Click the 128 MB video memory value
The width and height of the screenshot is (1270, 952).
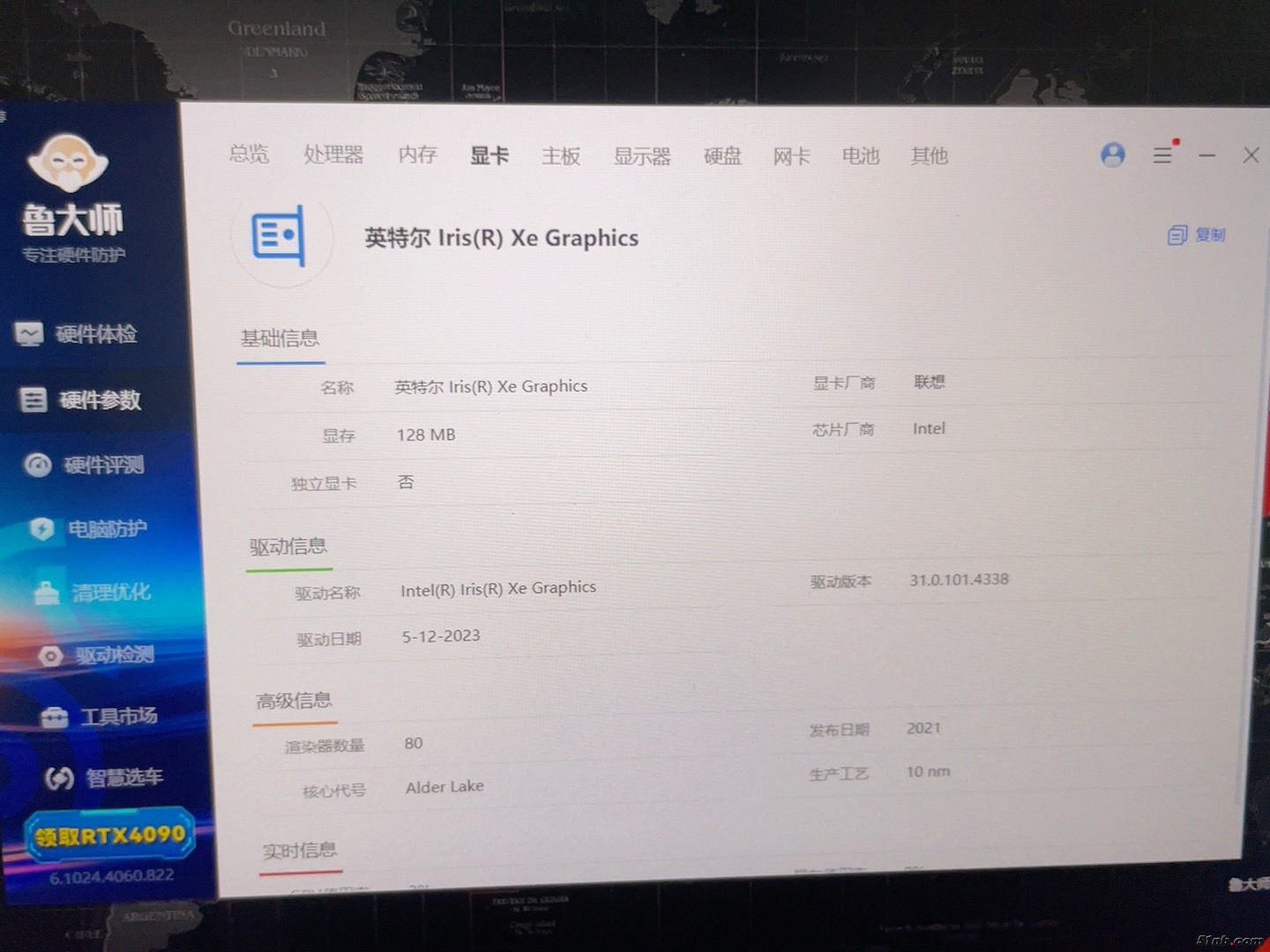[426, 435]
